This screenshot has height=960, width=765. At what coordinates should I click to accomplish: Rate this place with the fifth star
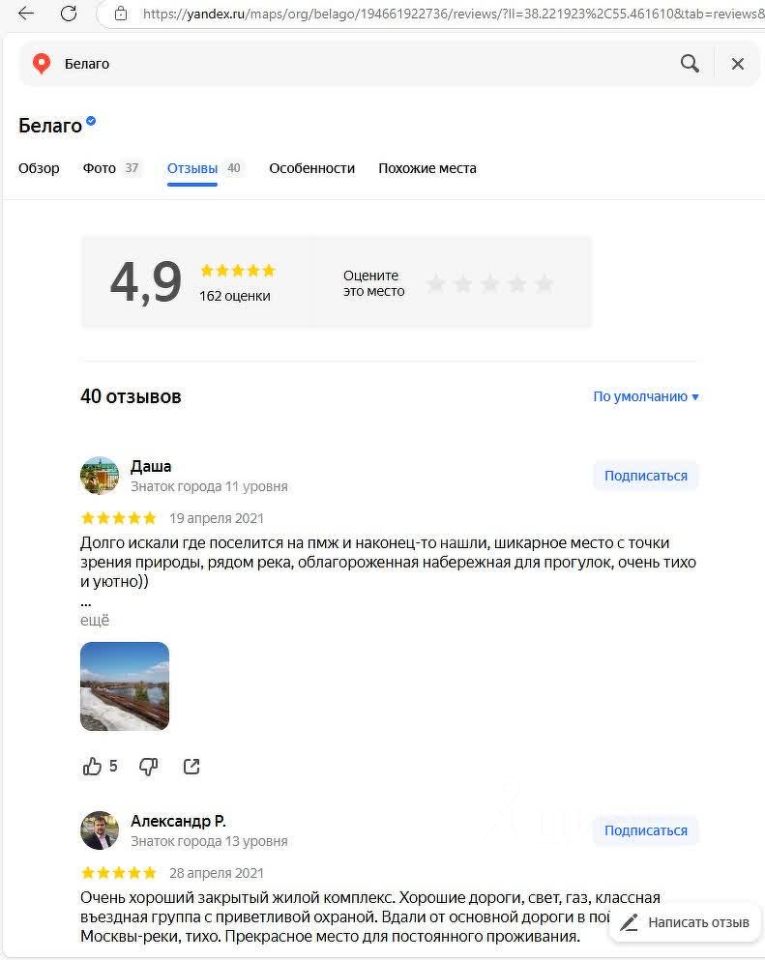point(544,284)
